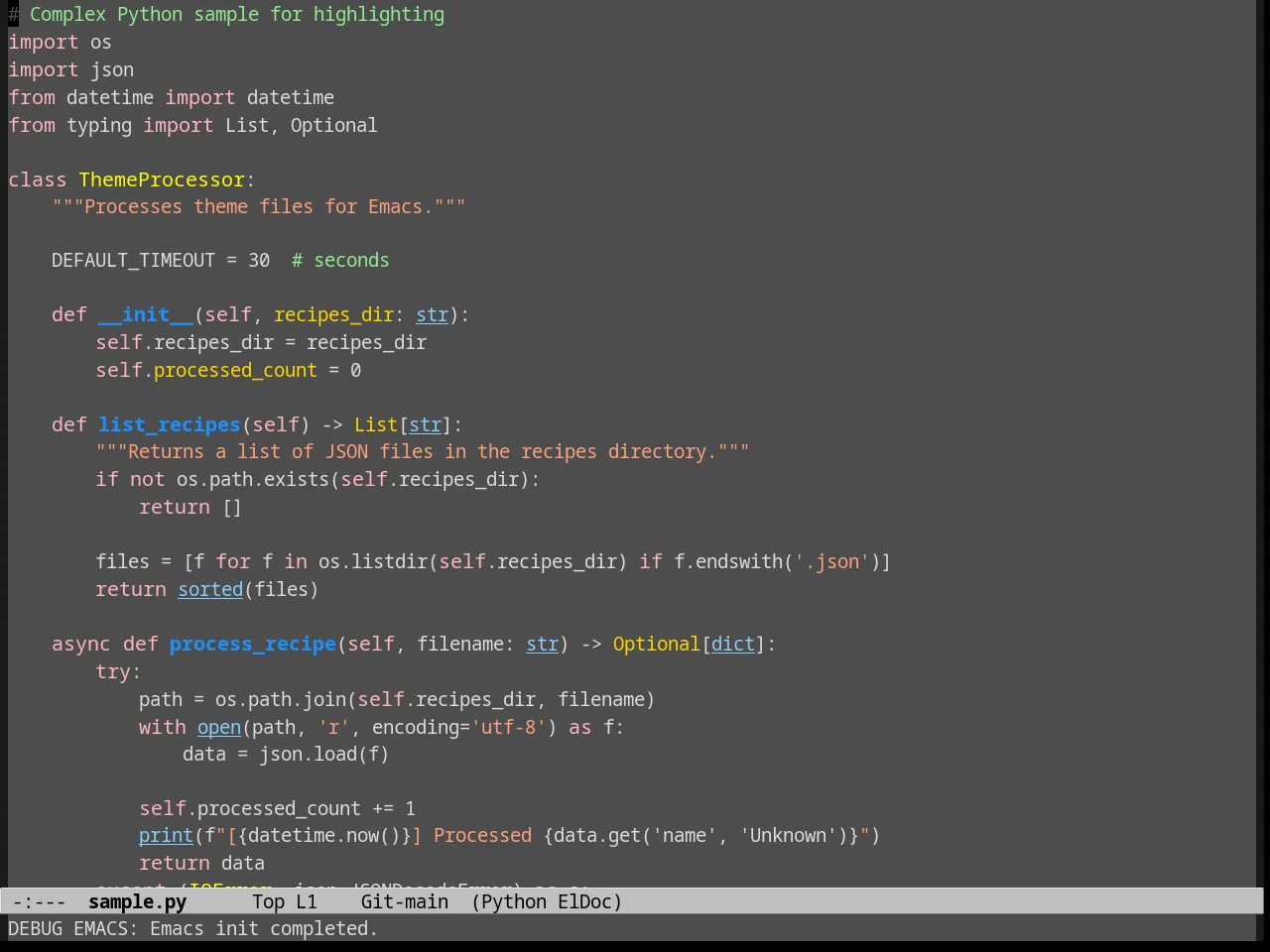
Task: Click the 'try:' keyword line
Action: [118, 671]
